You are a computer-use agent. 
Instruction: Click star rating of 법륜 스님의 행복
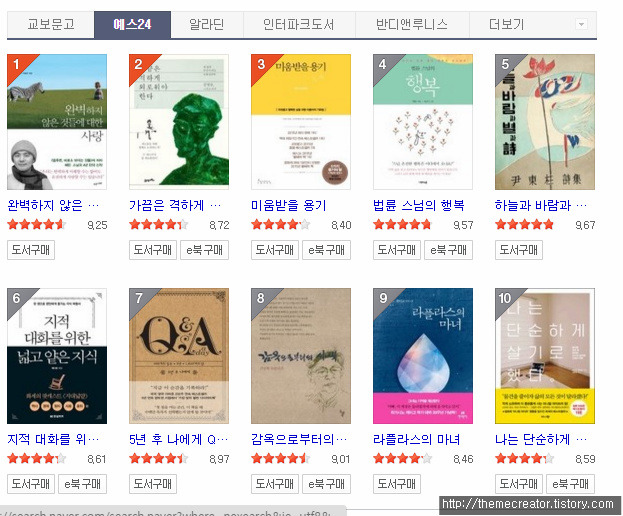[x=402, y=225]
